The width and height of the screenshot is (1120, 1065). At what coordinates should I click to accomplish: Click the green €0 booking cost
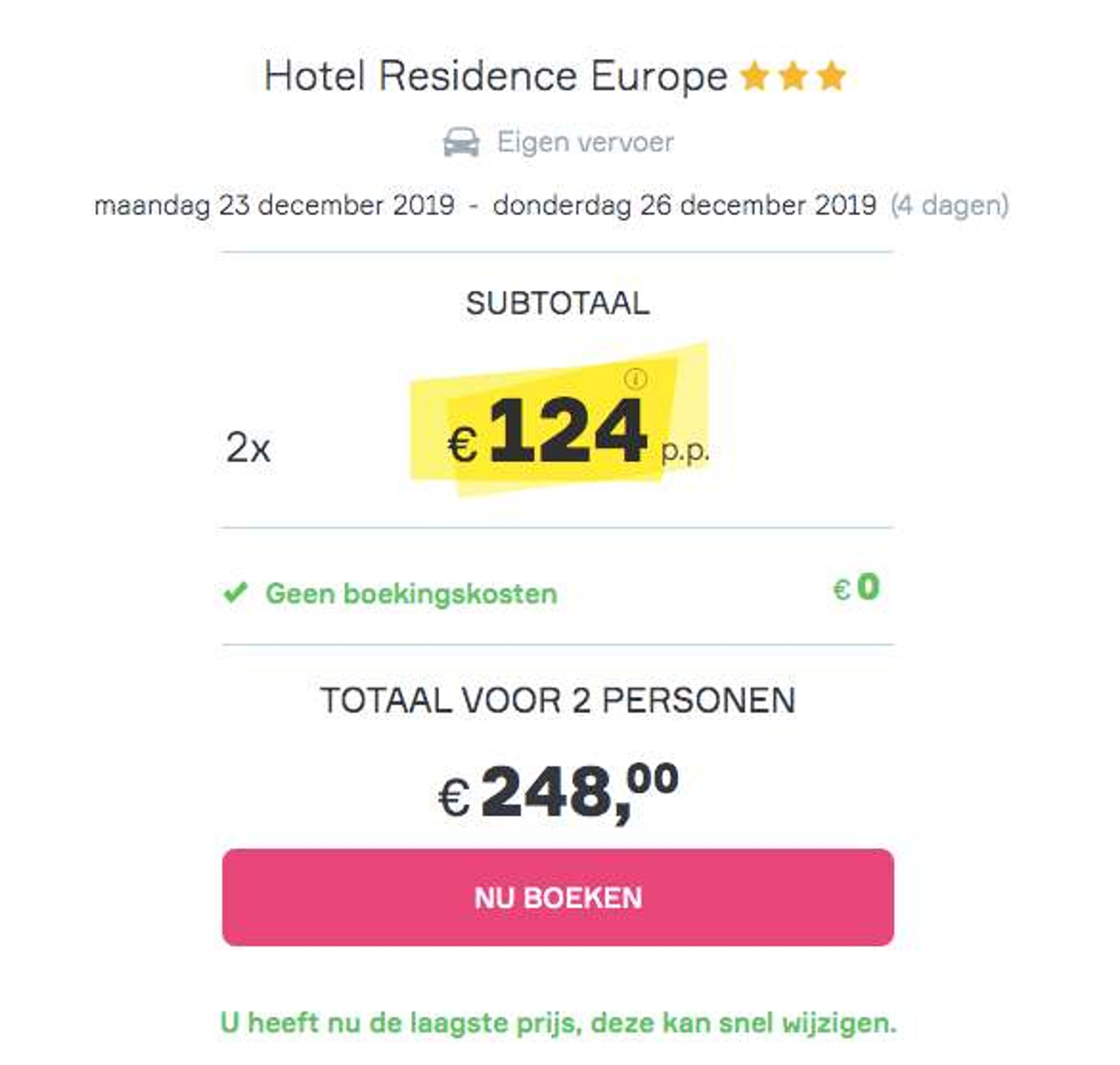[x=856, y=588]
